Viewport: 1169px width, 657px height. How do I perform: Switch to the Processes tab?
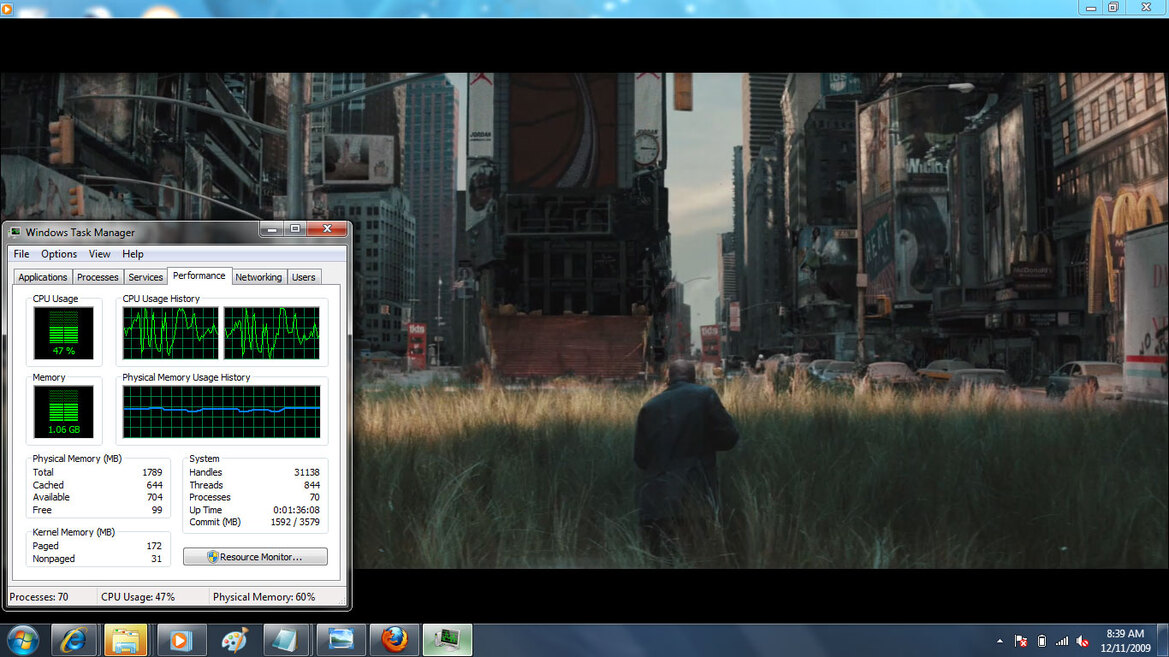click(98, 277)
